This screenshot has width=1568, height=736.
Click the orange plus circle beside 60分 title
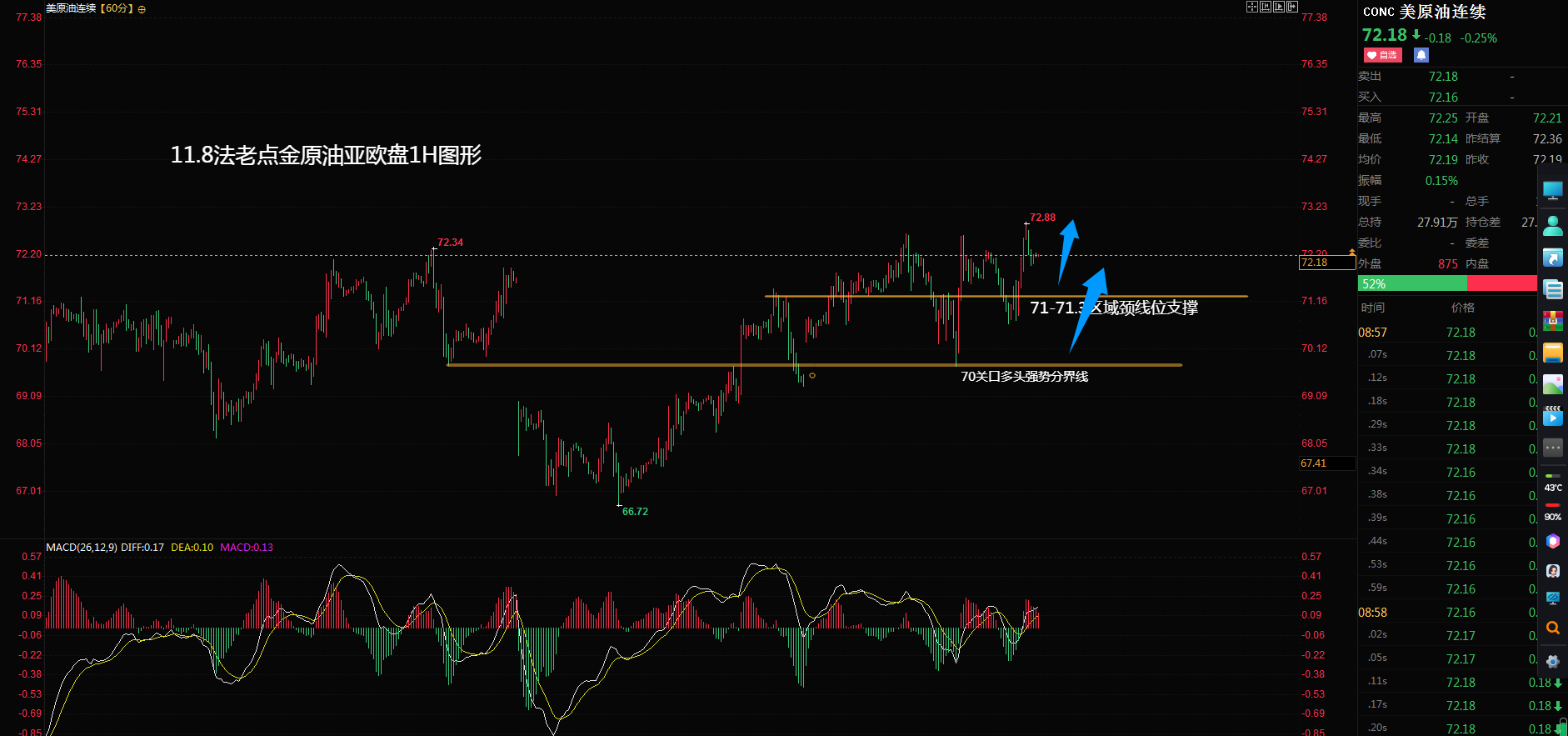pyautogui.click(x=142, y=9)
